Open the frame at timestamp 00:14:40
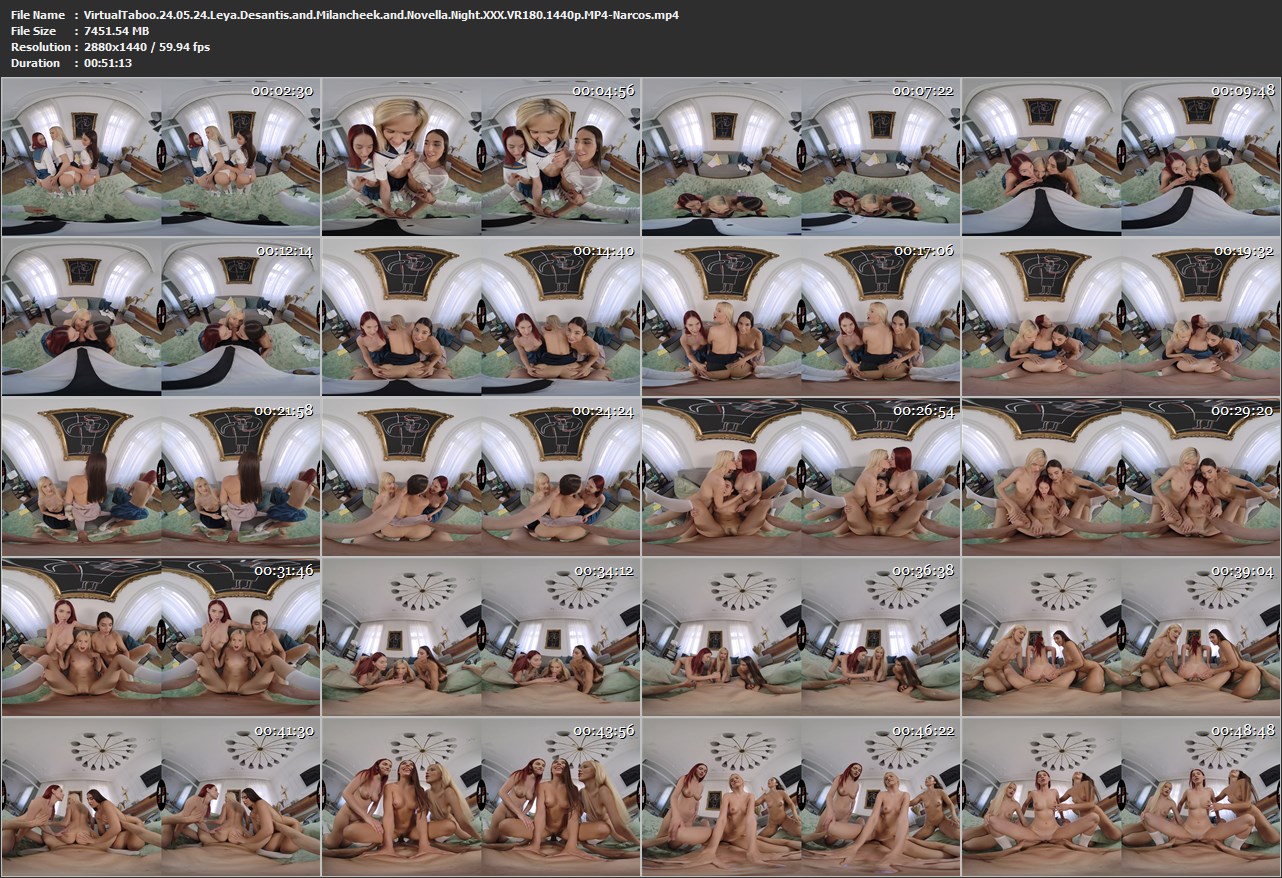The width and height of the screenshot is (1282, 878). pos(481,316)
